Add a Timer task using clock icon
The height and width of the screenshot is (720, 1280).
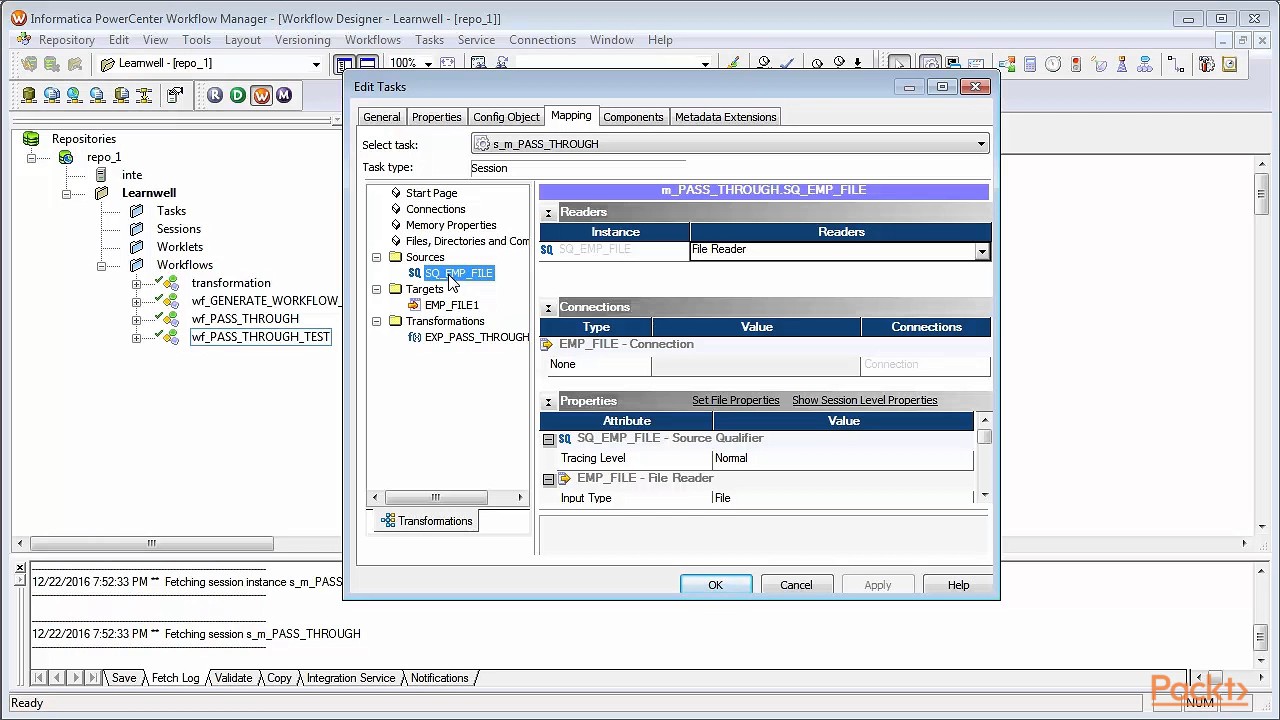click(1053, 64)
